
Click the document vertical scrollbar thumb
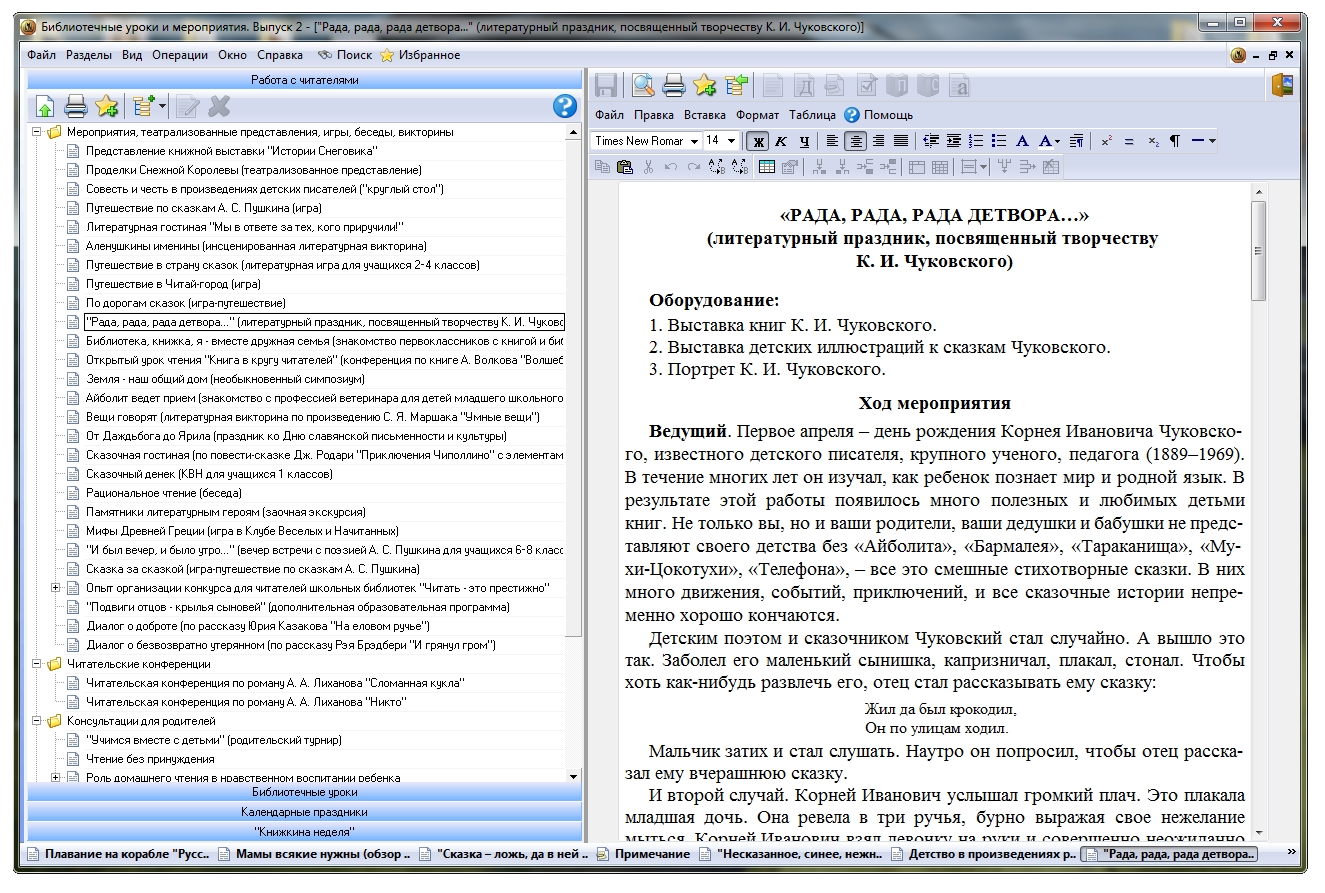pyautogui.click(x=1258, y=250)
